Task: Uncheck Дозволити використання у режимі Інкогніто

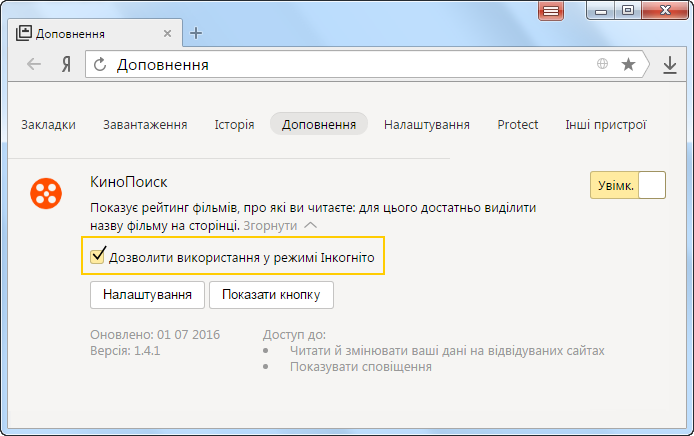Action: click(x=97, y=256)
